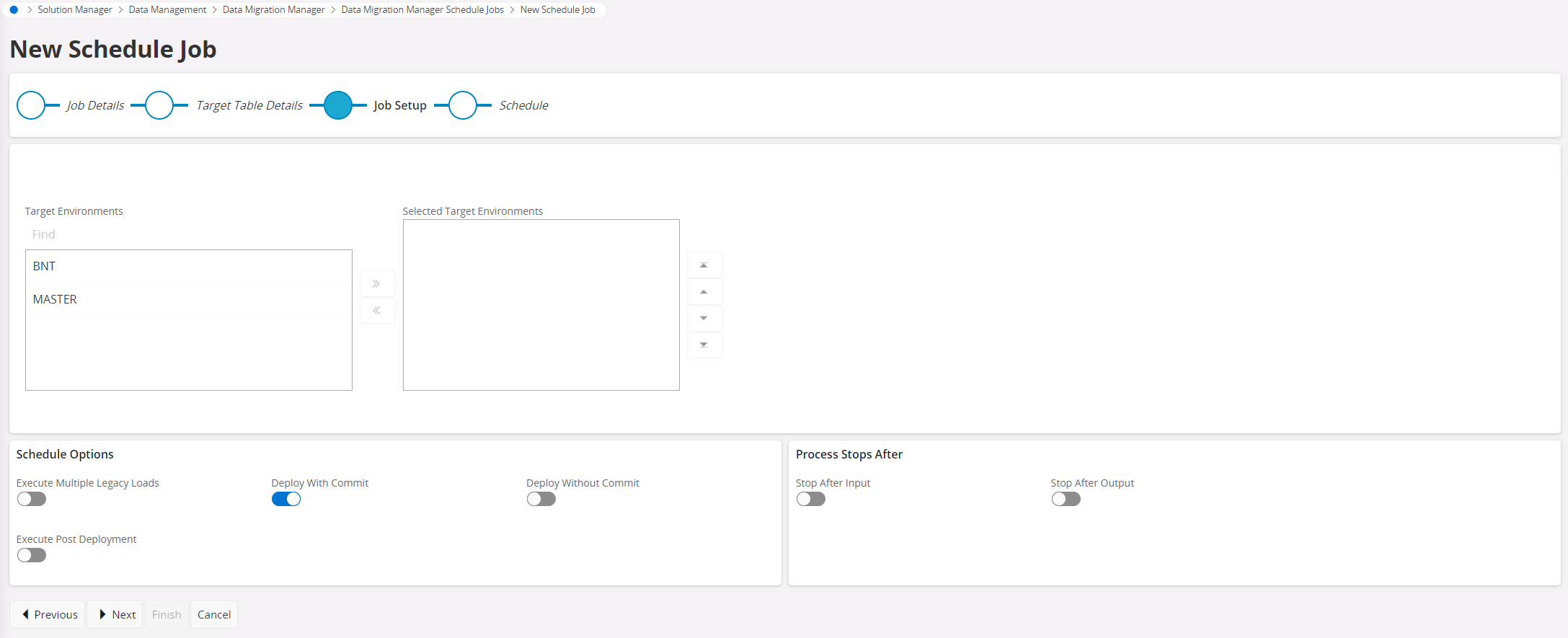Toggle Stop After Output on
Screen dimensions: 1568x638
[1066, 499]
